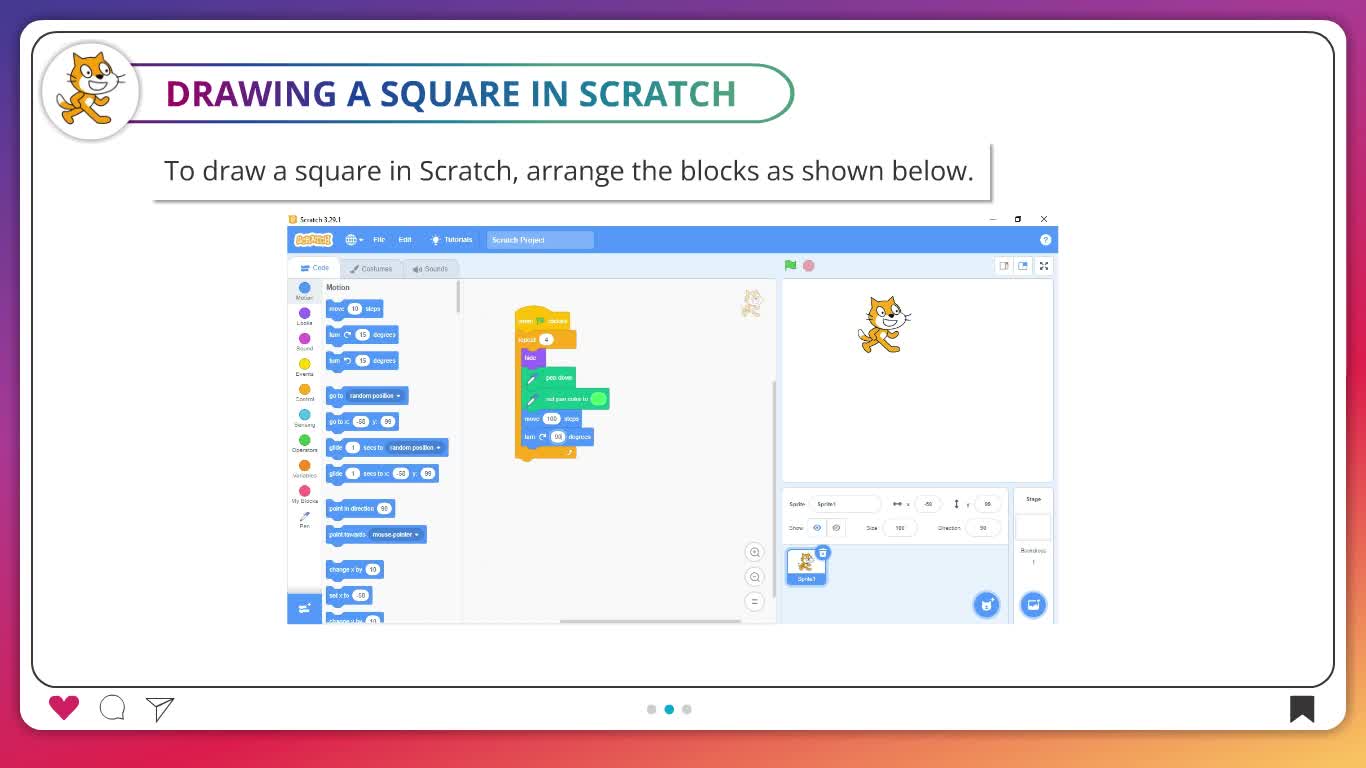Image resolution: width=1366 pixels, height=768 pixels.
Task: Select the Sprite1 thumbnail
Action: click(806, 567)
